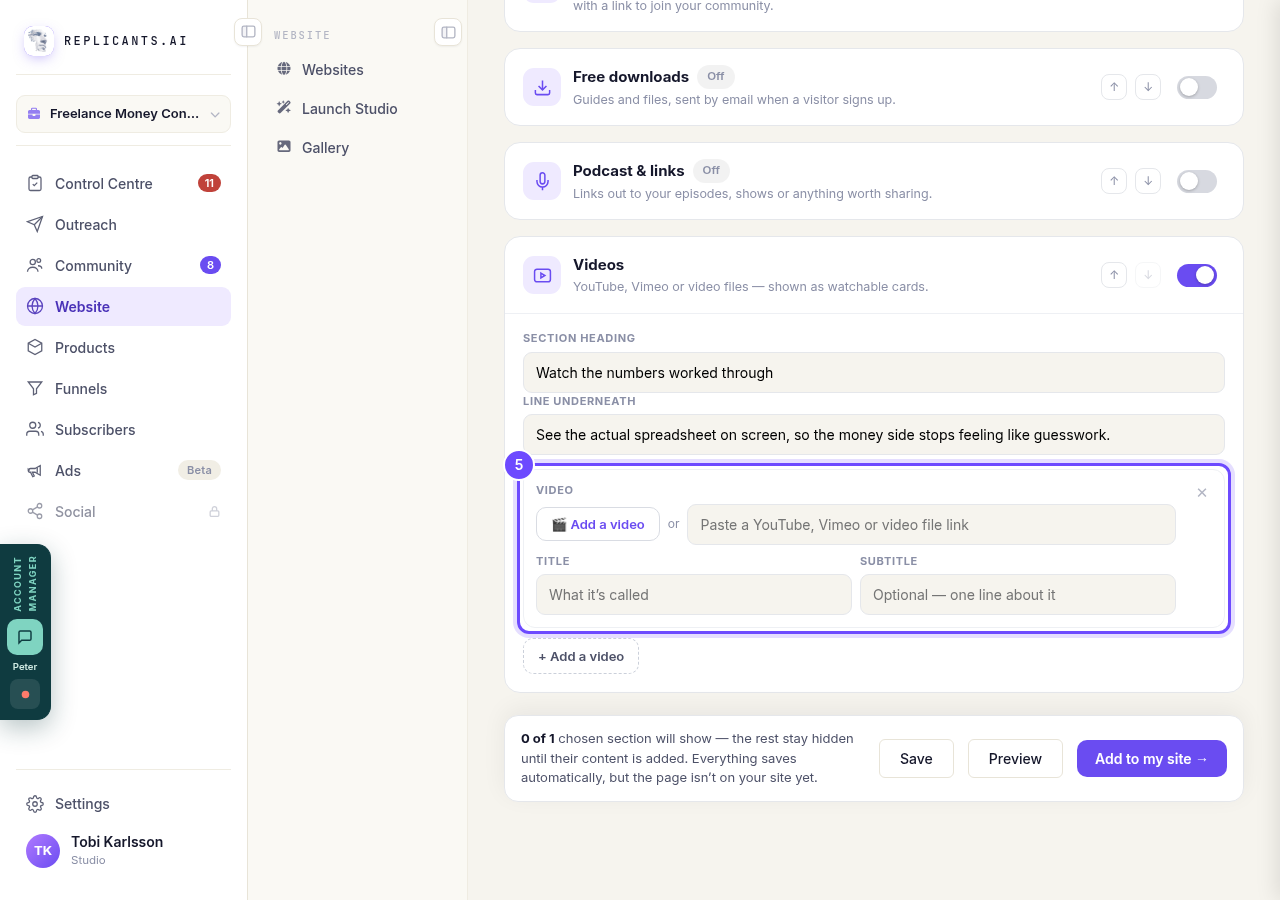Click Add to my site button
Viewport: 1280px width, 900px height.
1152,759
